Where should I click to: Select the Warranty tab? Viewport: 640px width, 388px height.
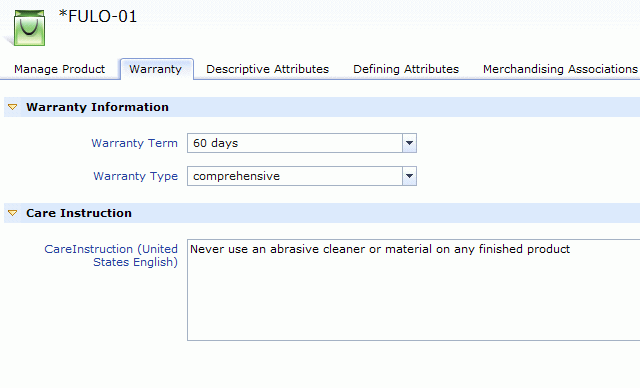click(x=156, y=69)
